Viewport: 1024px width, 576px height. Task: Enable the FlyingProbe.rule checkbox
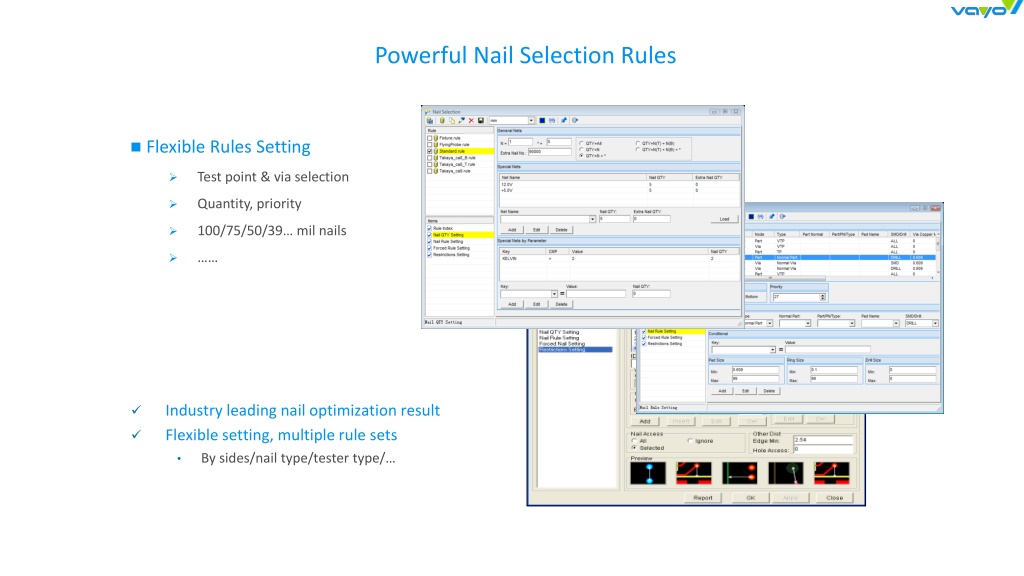430,145
